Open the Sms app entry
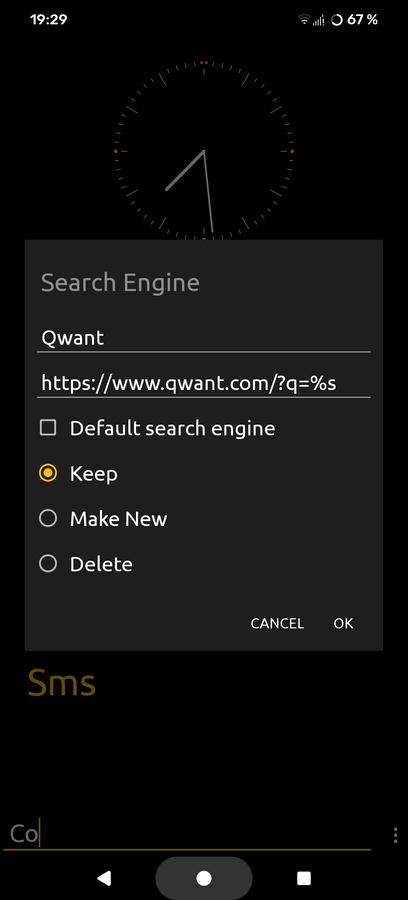The width and height of the screenshot is (408, 900). (61, 683)
